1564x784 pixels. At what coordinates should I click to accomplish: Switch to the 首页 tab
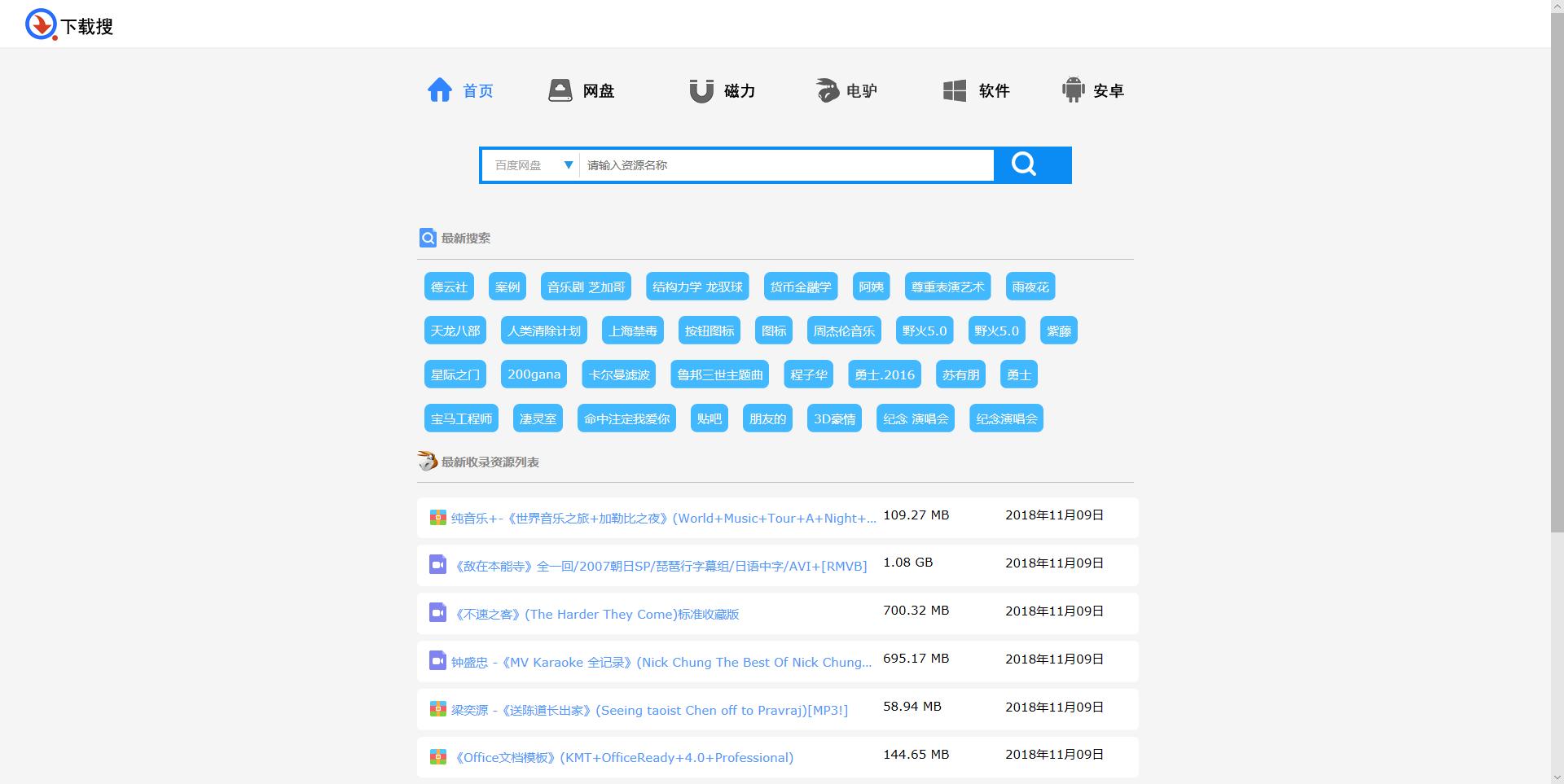460,90
